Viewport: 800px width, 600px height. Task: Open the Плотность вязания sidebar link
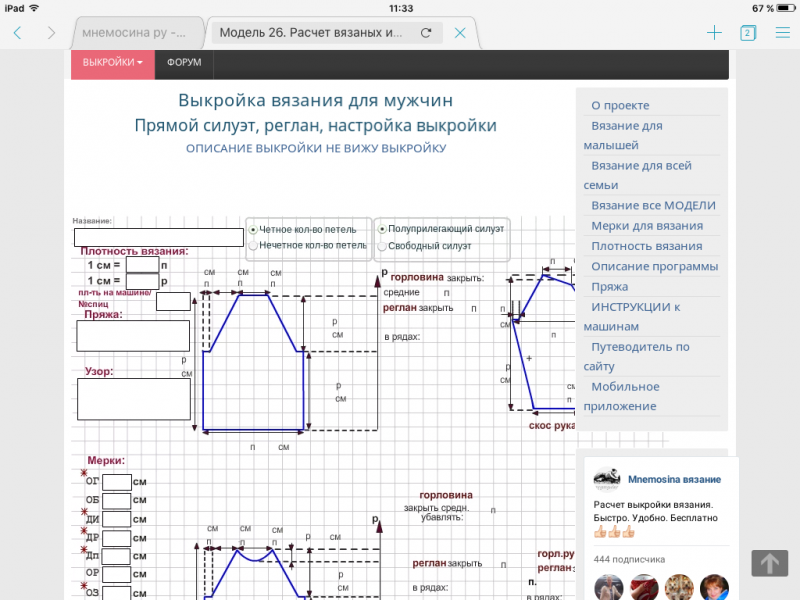click(646, 246)
